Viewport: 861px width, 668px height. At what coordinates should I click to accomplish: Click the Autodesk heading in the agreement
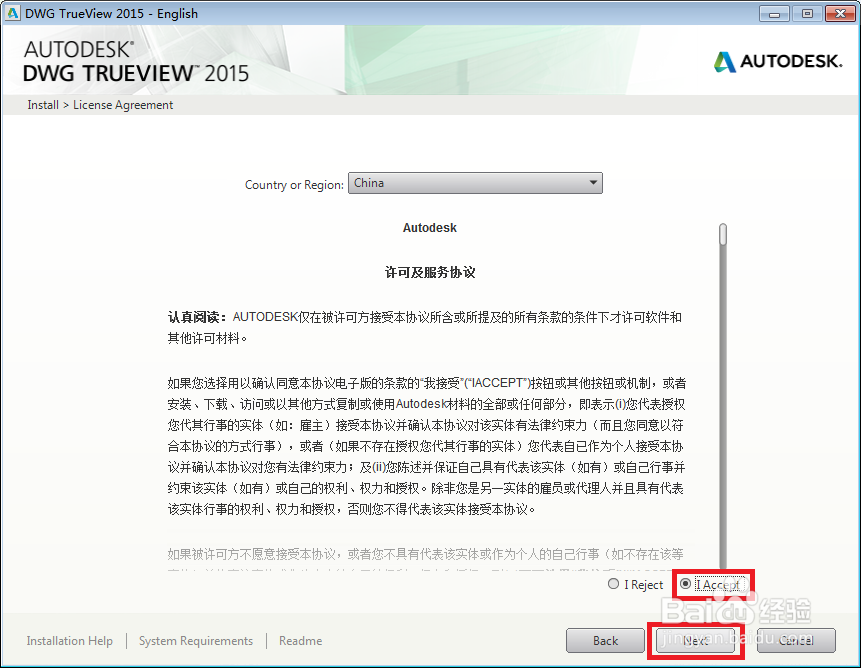(x=429, y=228)
